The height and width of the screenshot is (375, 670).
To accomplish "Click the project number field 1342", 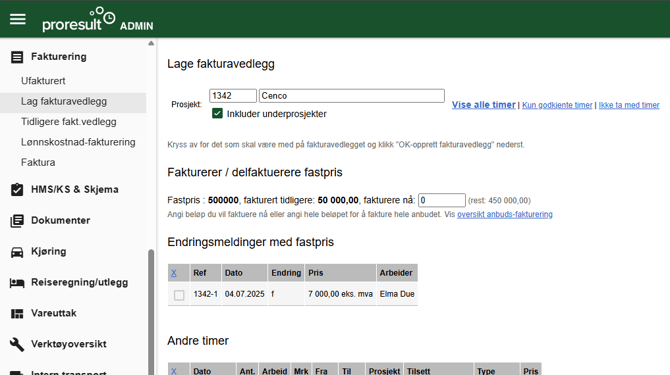I will [x=233, y=96].
